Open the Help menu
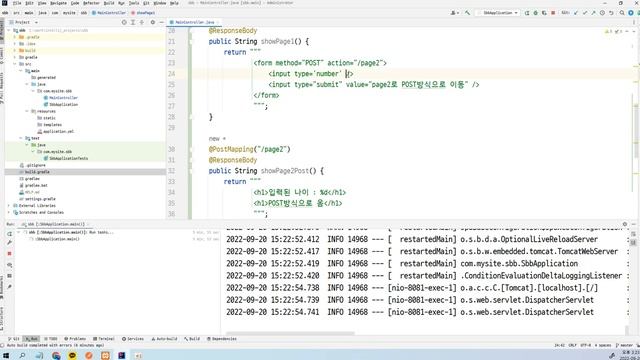Screen dimensions: 640x360 click(x=174, y=3)
